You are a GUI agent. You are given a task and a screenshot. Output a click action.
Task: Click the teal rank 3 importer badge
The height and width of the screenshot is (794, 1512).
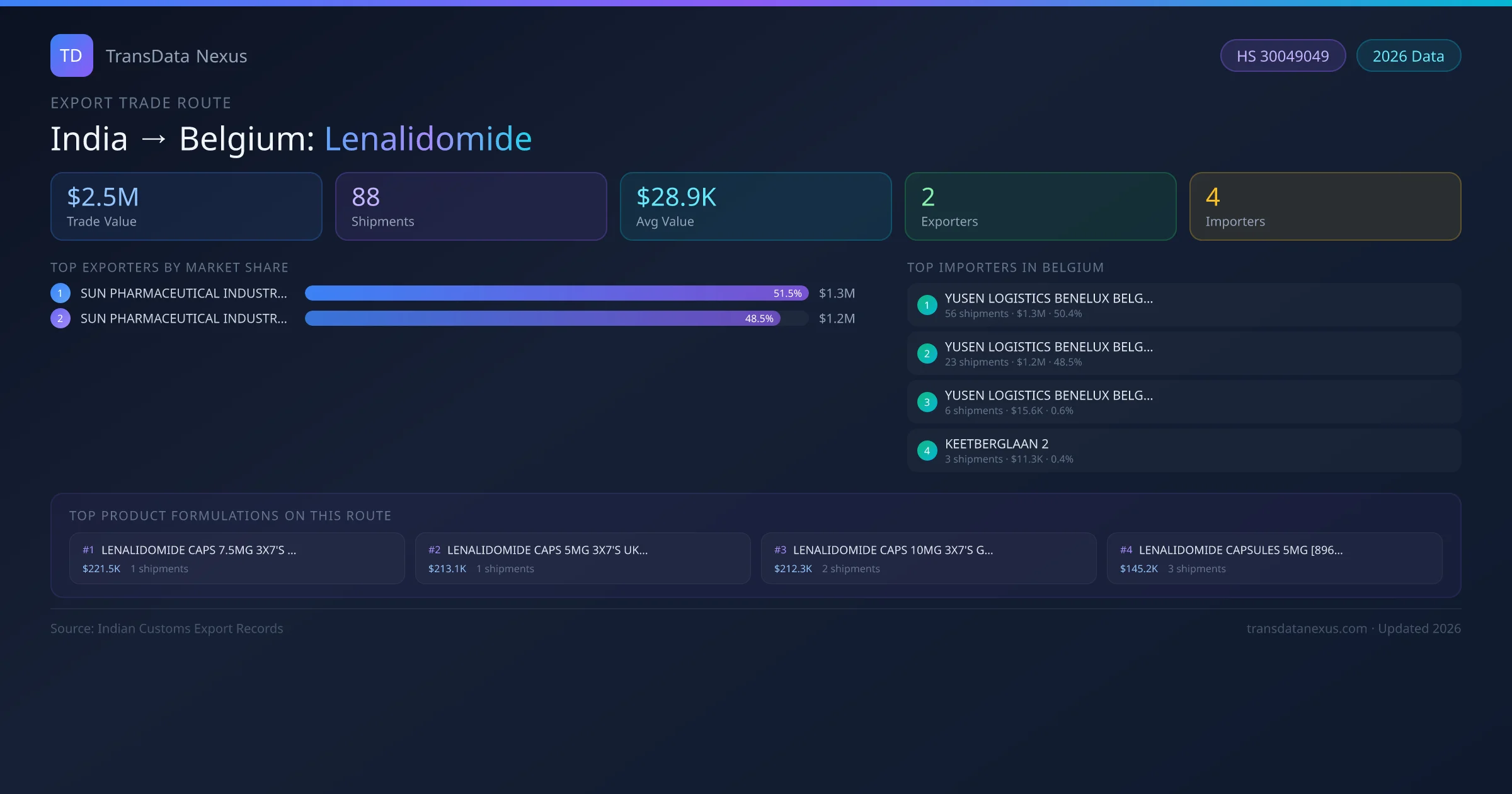click(927, 402)
